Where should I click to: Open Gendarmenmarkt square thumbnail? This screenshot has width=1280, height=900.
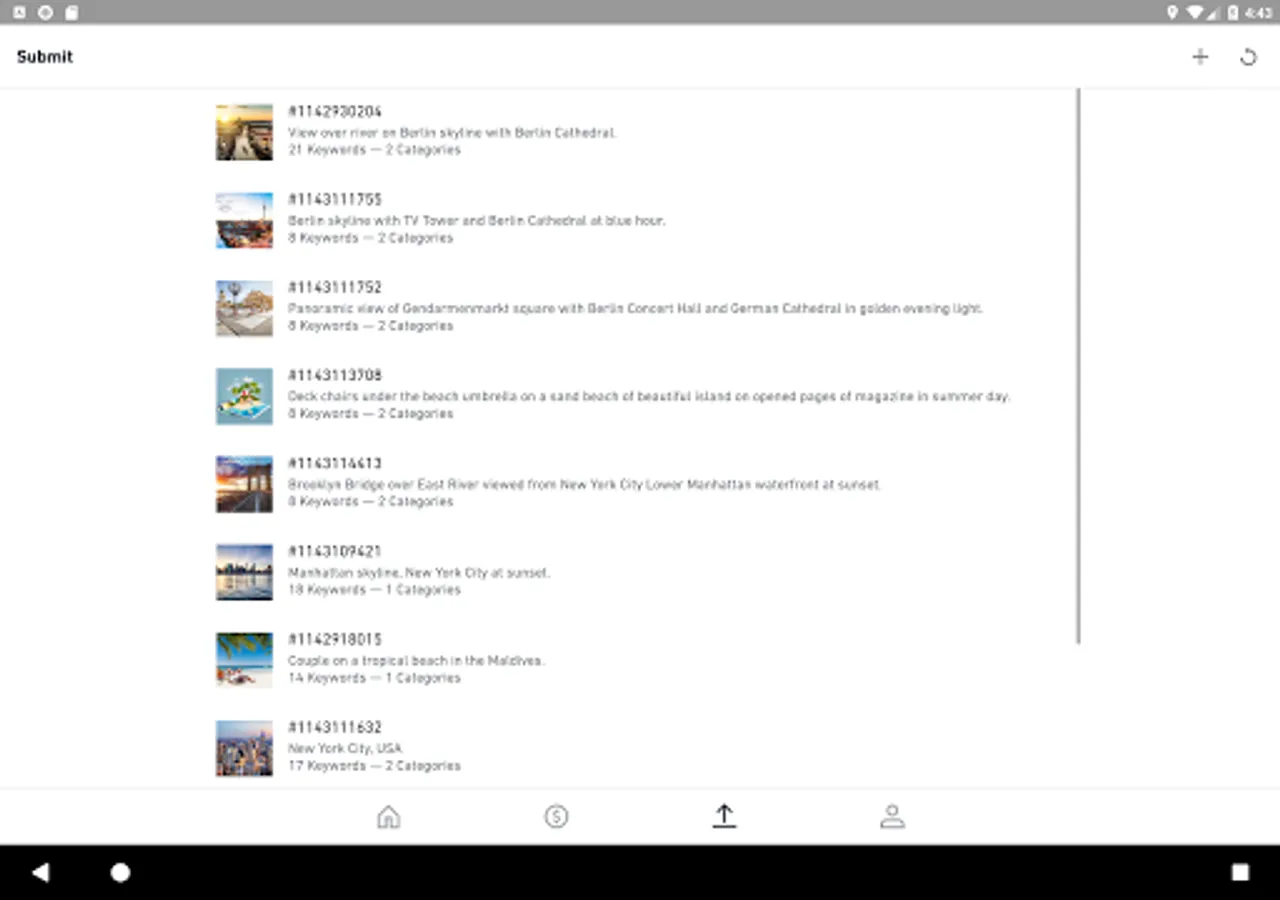[x=244, y=308]
